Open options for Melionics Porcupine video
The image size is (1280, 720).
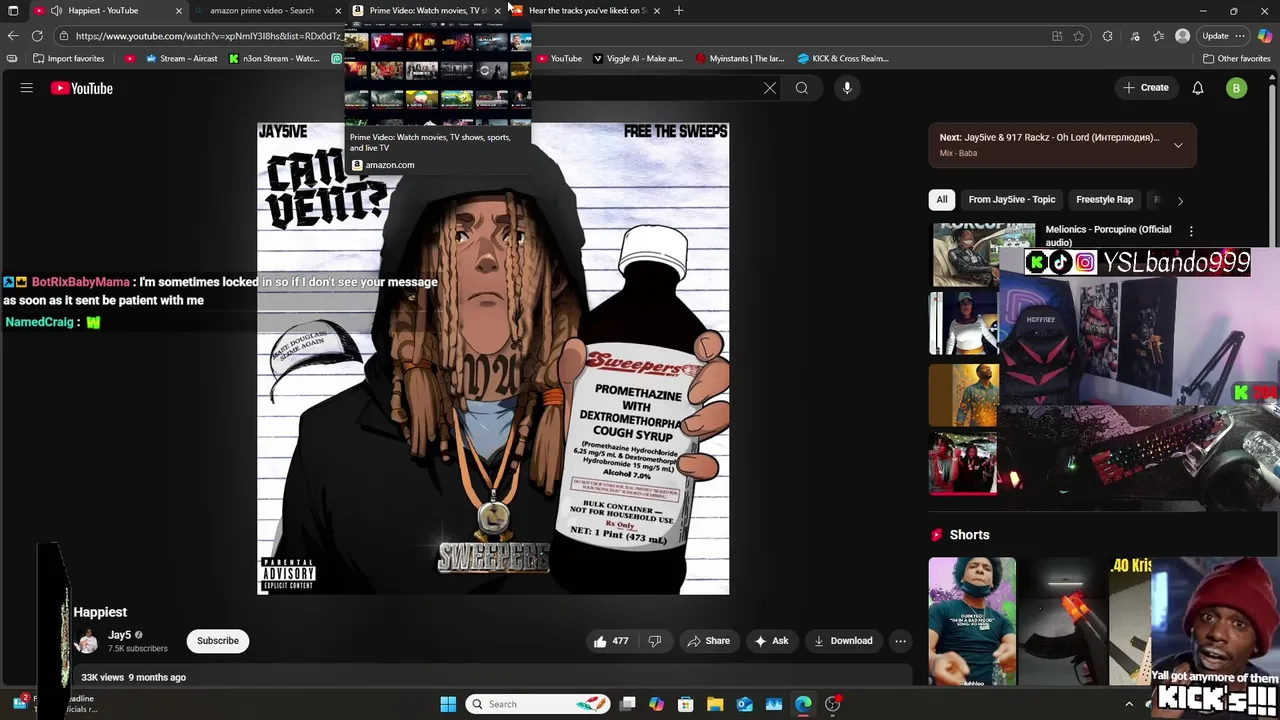point(1191,231)
